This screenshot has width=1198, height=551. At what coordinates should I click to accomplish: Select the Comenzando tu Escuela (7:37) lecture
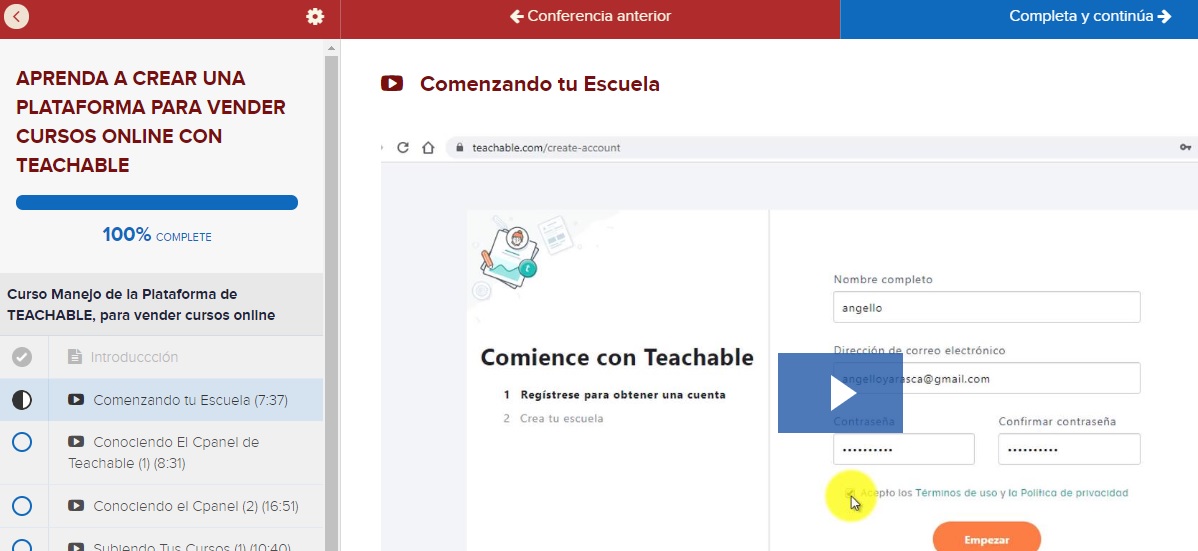(162, 400)
